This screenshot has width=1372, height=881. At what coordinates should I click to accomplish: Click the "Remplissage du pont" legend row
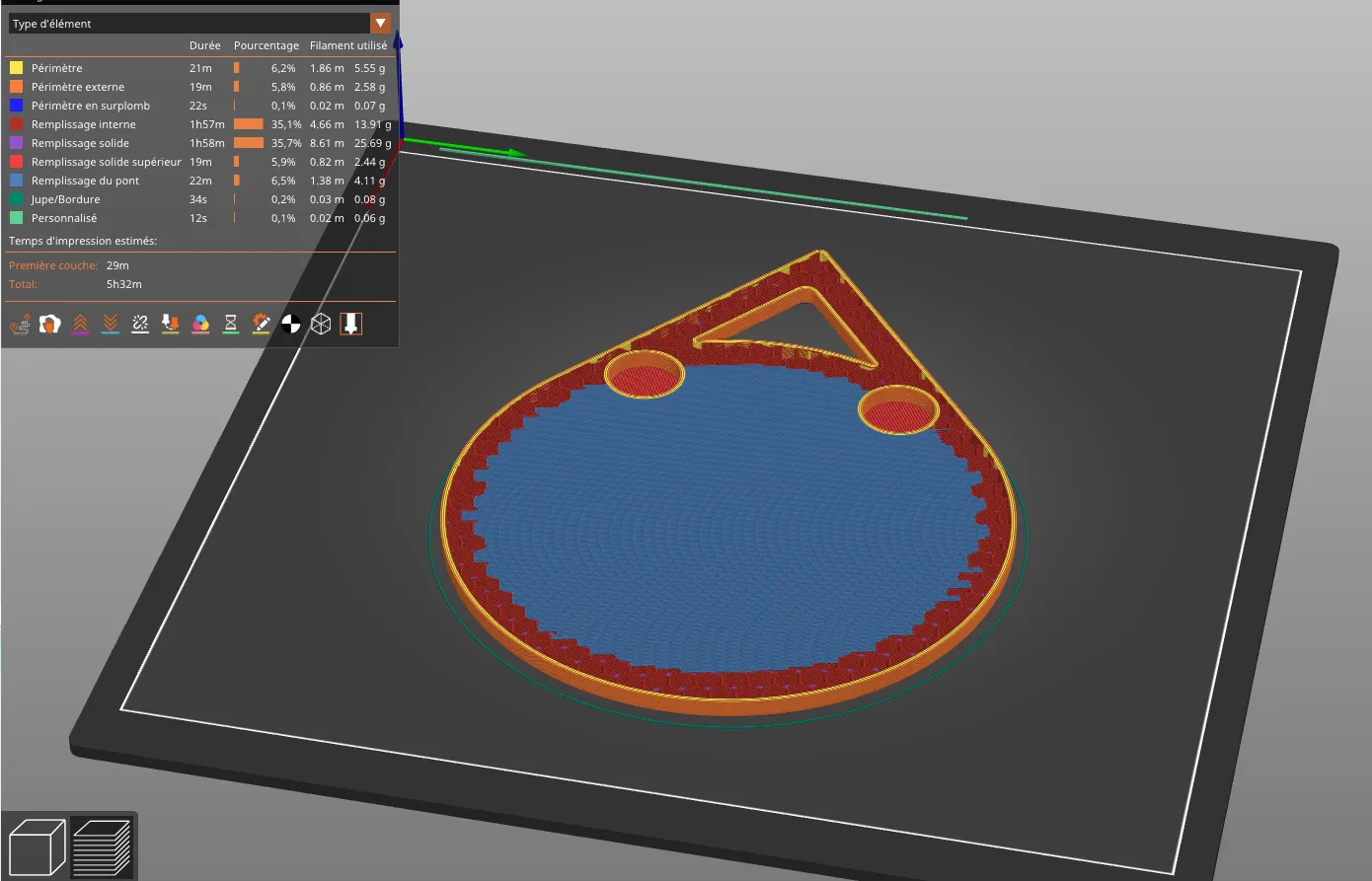click(85, 181)
